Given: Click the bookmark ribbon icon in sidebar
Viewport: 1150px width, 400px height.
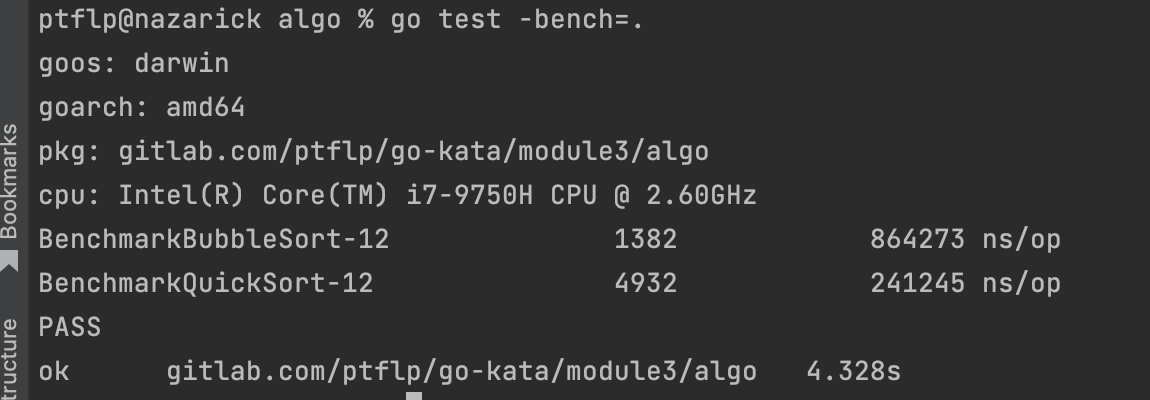Looking at the screenshot, I should click(10, 262).
